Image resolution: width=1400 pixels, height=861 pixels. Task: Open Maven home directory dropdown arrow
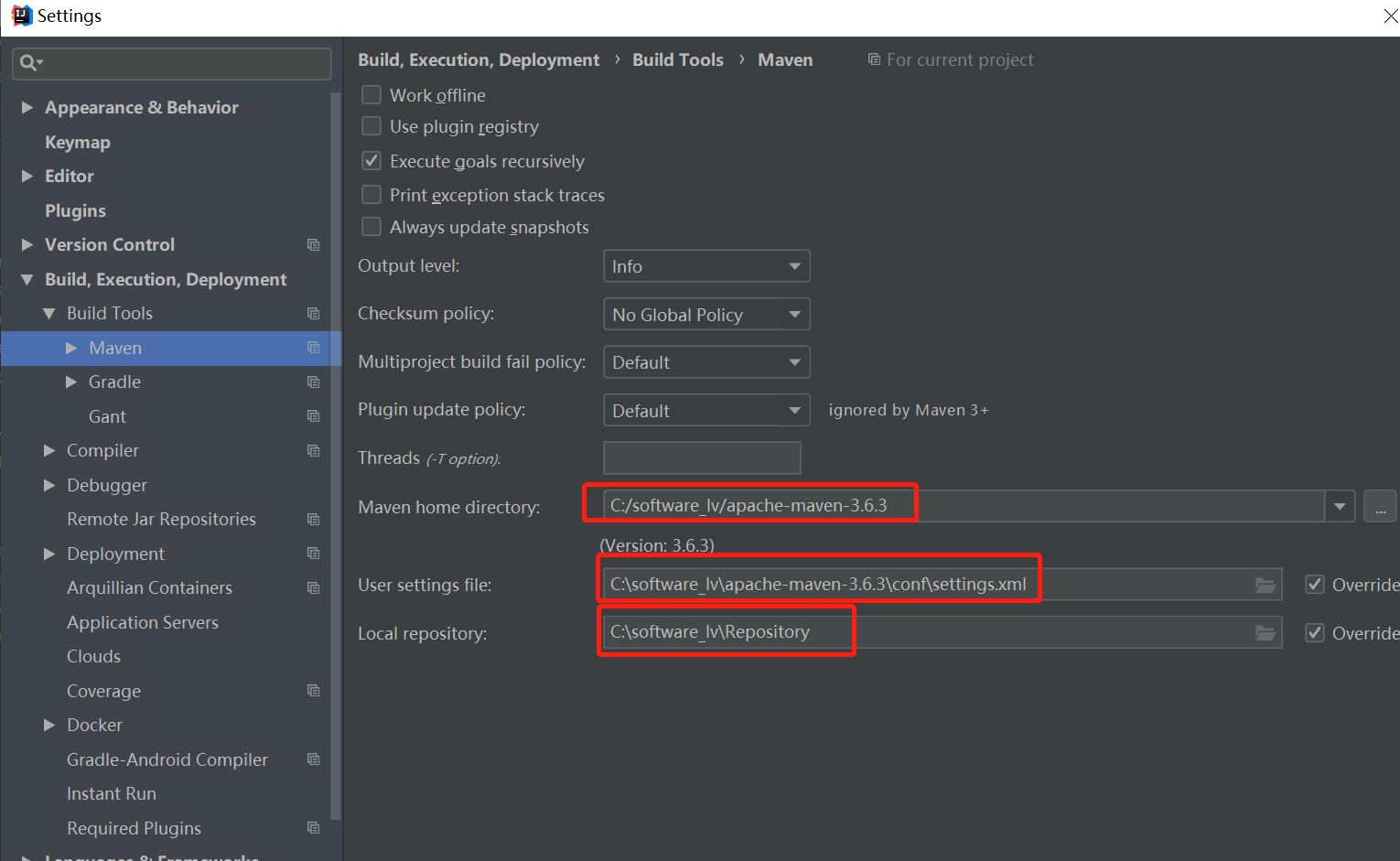click(1341, 506)
